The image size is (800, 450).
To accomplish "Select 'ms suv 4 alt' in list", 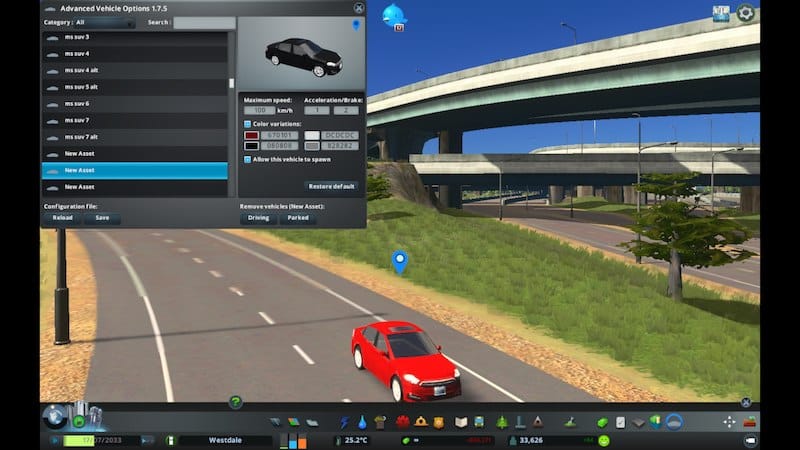I will [x=82, y=70].
